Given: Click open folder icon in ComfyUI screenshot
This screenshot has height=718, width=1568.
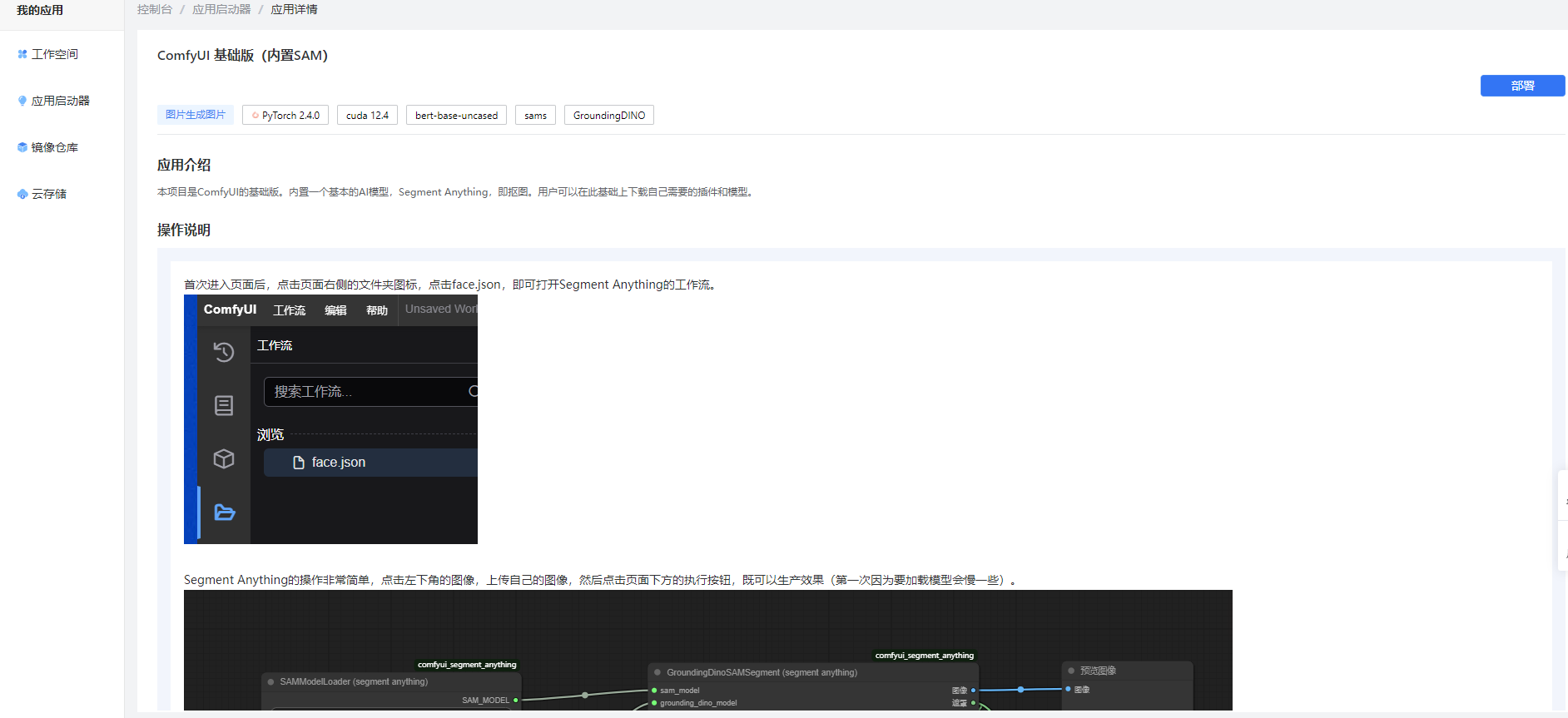Looking at the screenshot, I should tap(224, 512).
